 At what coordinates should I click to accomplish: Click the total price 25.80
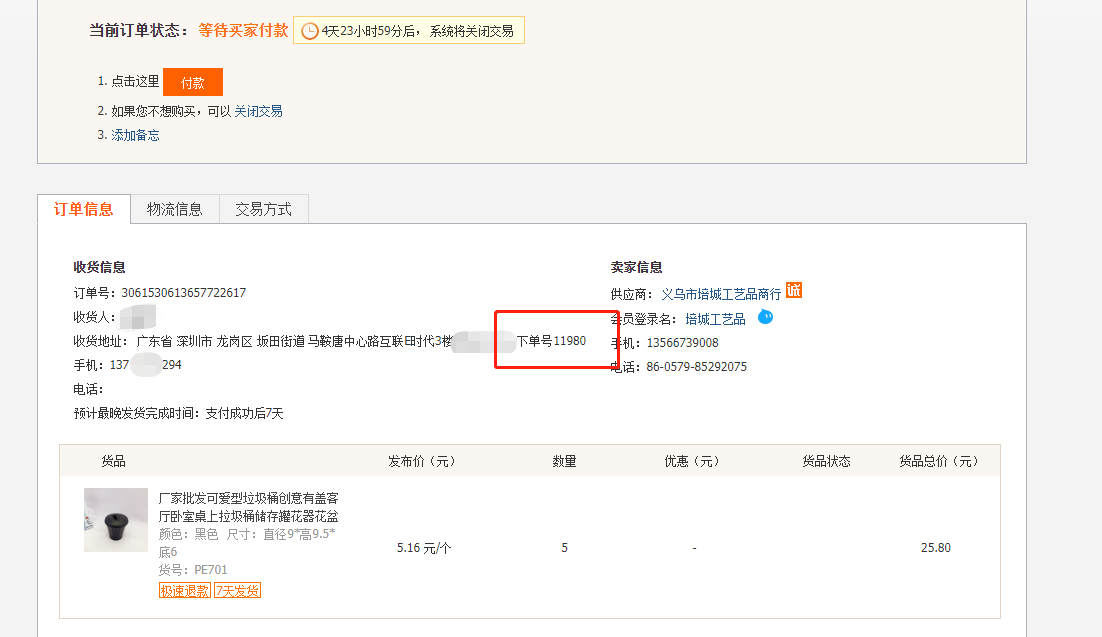[935, 548]
